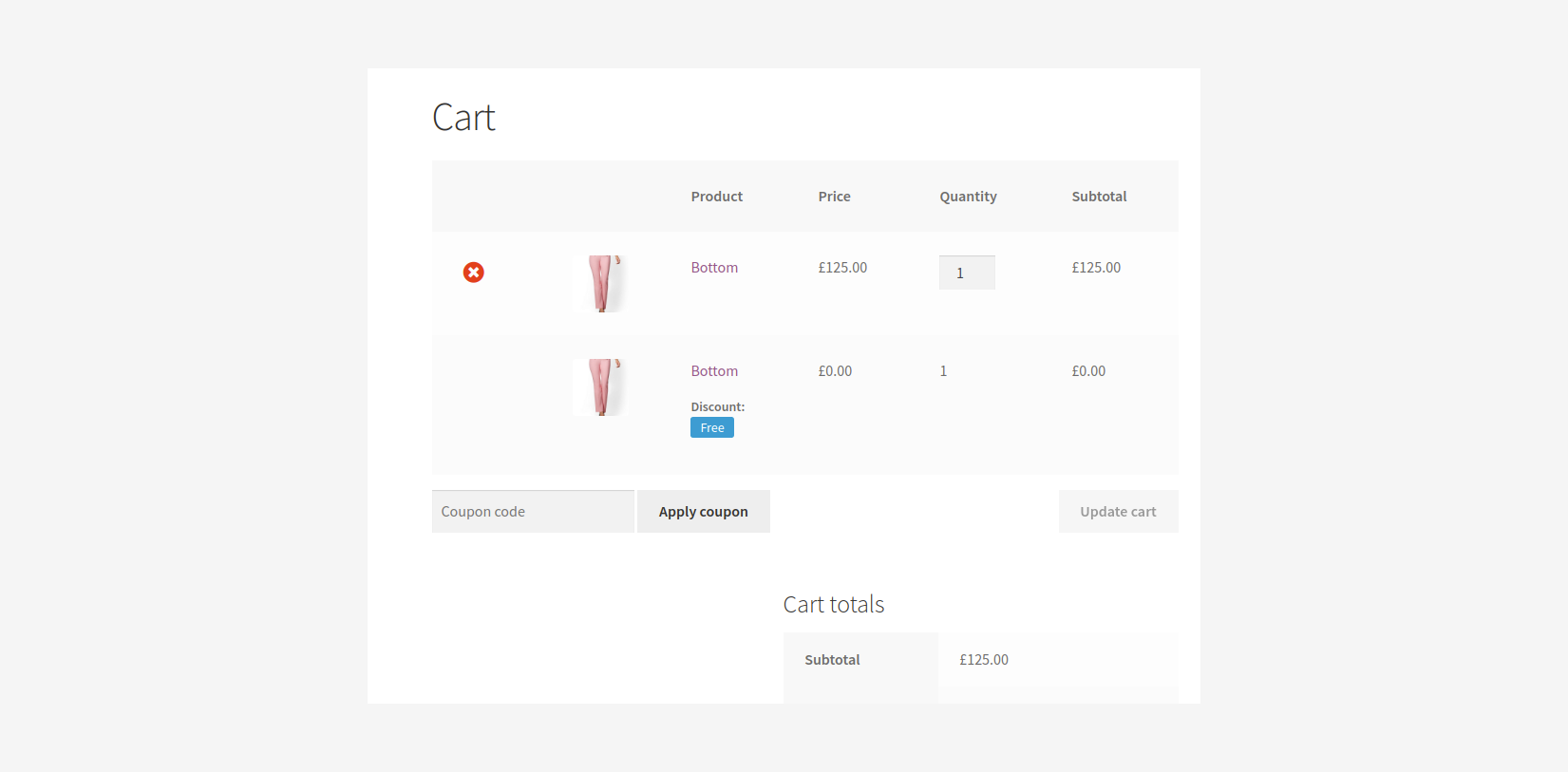Open the free Bottom product thumbnail

point(600,386)
